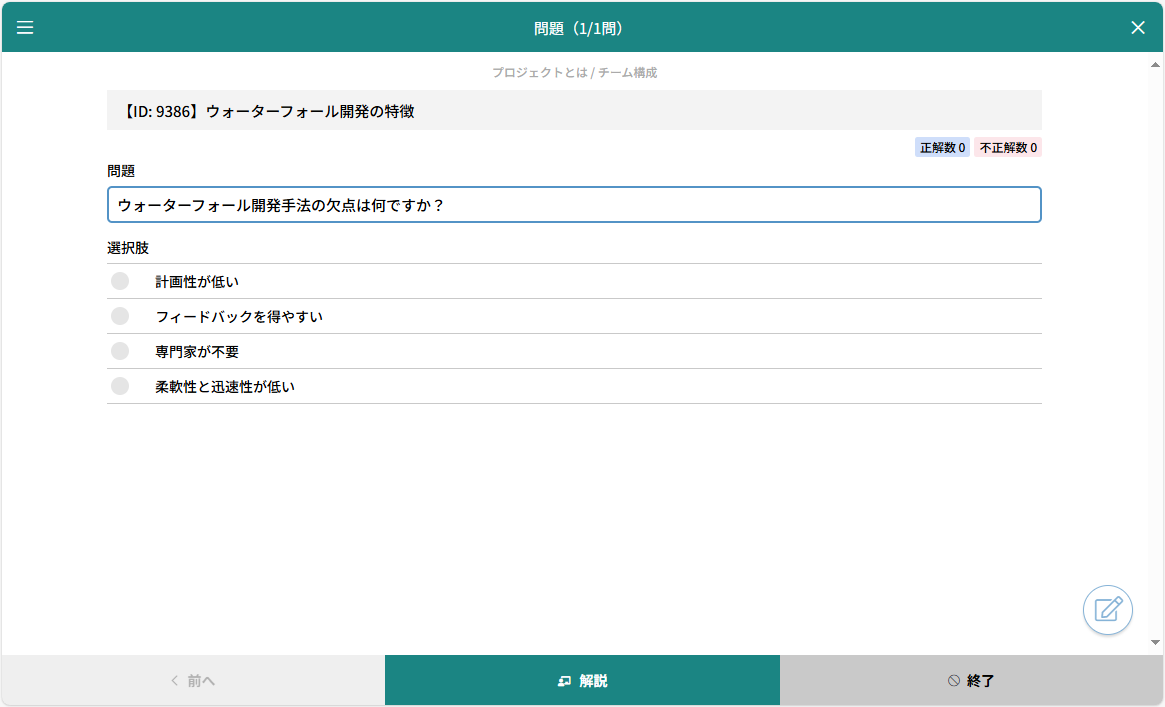The width and height of the screenshot is (1165, 707).
Task: Click the 前へ previous button
Action: [x=193, y=680]
